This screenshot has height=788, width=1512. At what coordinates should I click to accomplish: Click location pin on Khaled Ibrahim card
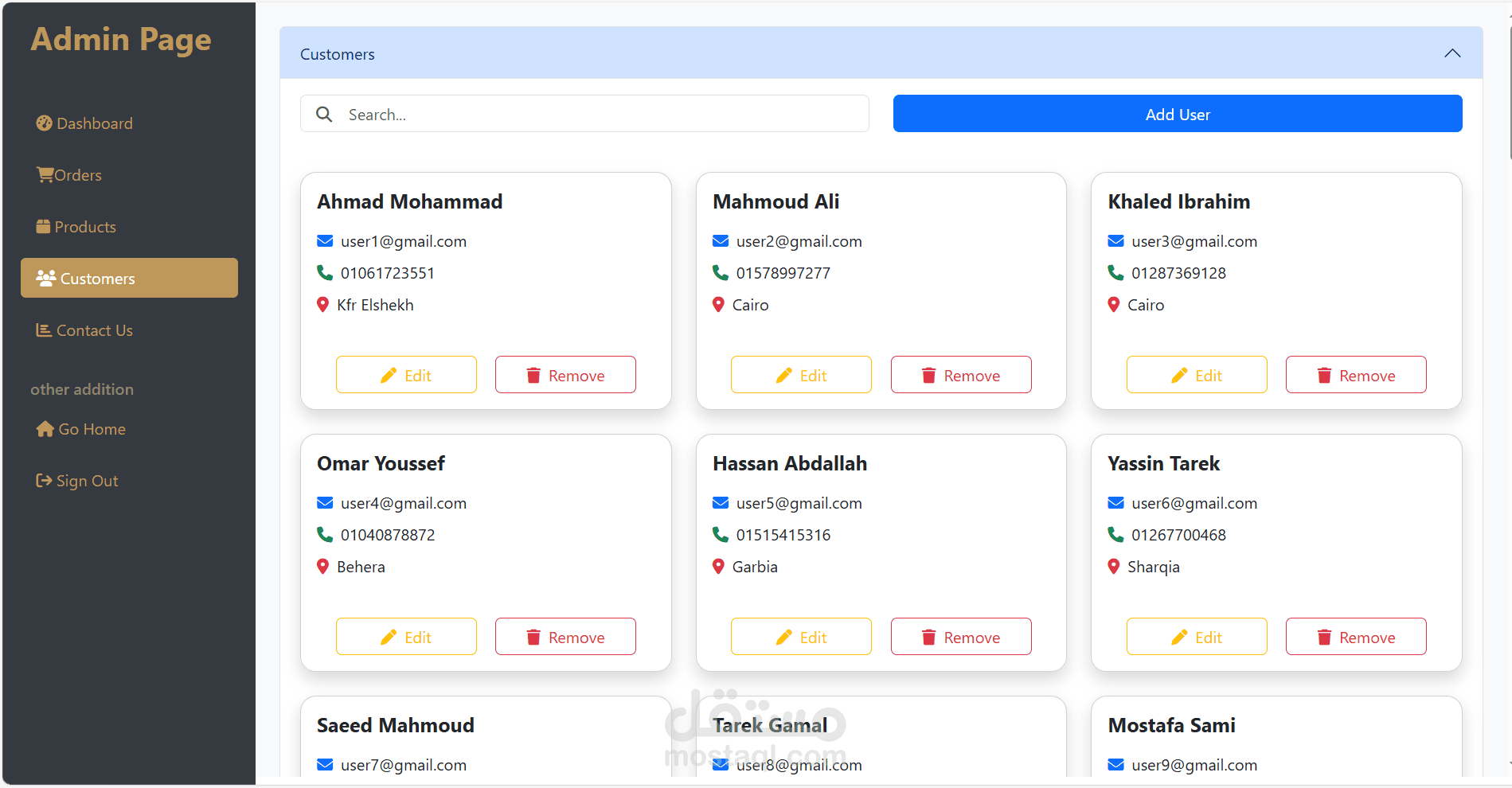coord(1114,305)
